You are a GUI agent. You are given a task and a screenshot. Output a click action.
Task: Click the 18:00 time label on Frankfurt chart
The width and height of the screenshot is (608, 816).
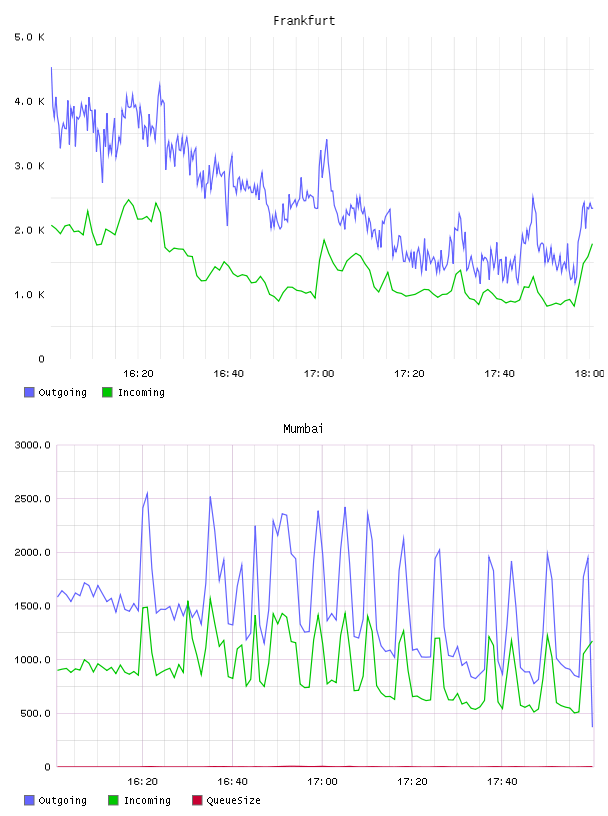590,374
